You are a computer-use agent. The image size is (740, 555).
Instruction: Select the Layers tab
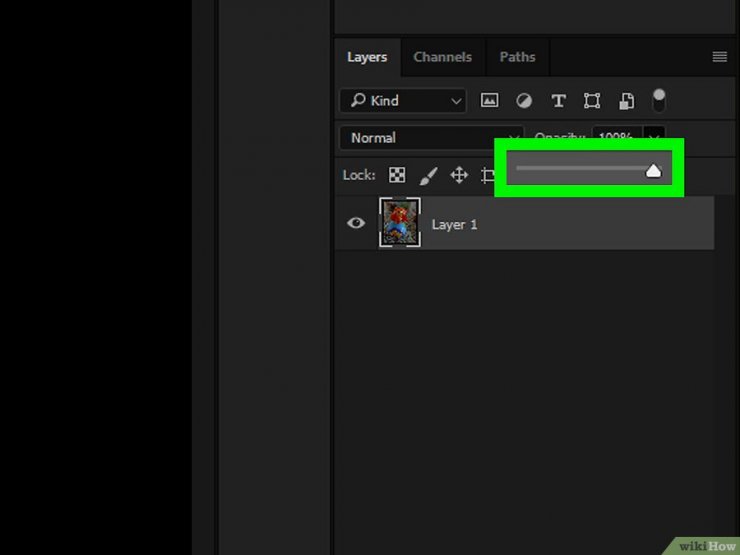367,57
